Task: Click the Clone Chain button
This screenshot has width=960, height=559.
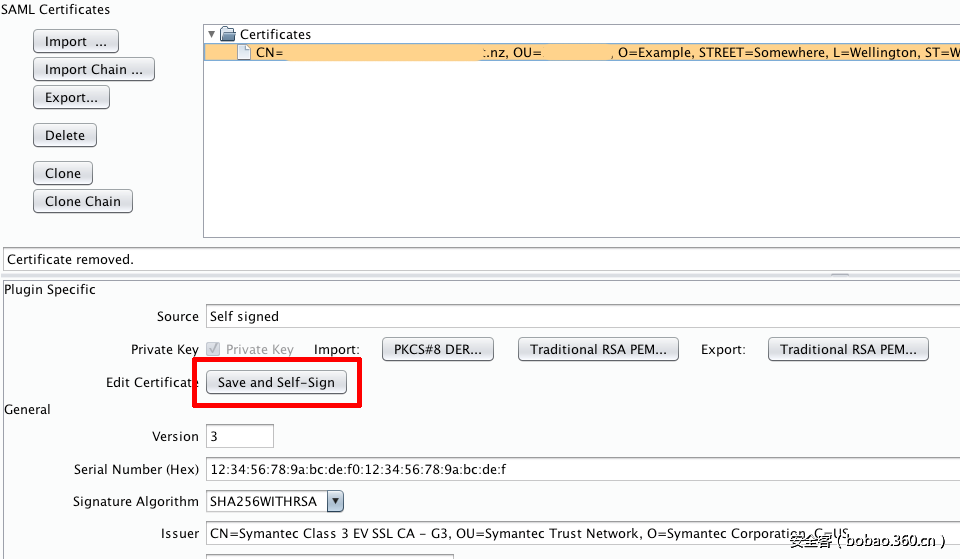Action: click(x=83, y=201)
